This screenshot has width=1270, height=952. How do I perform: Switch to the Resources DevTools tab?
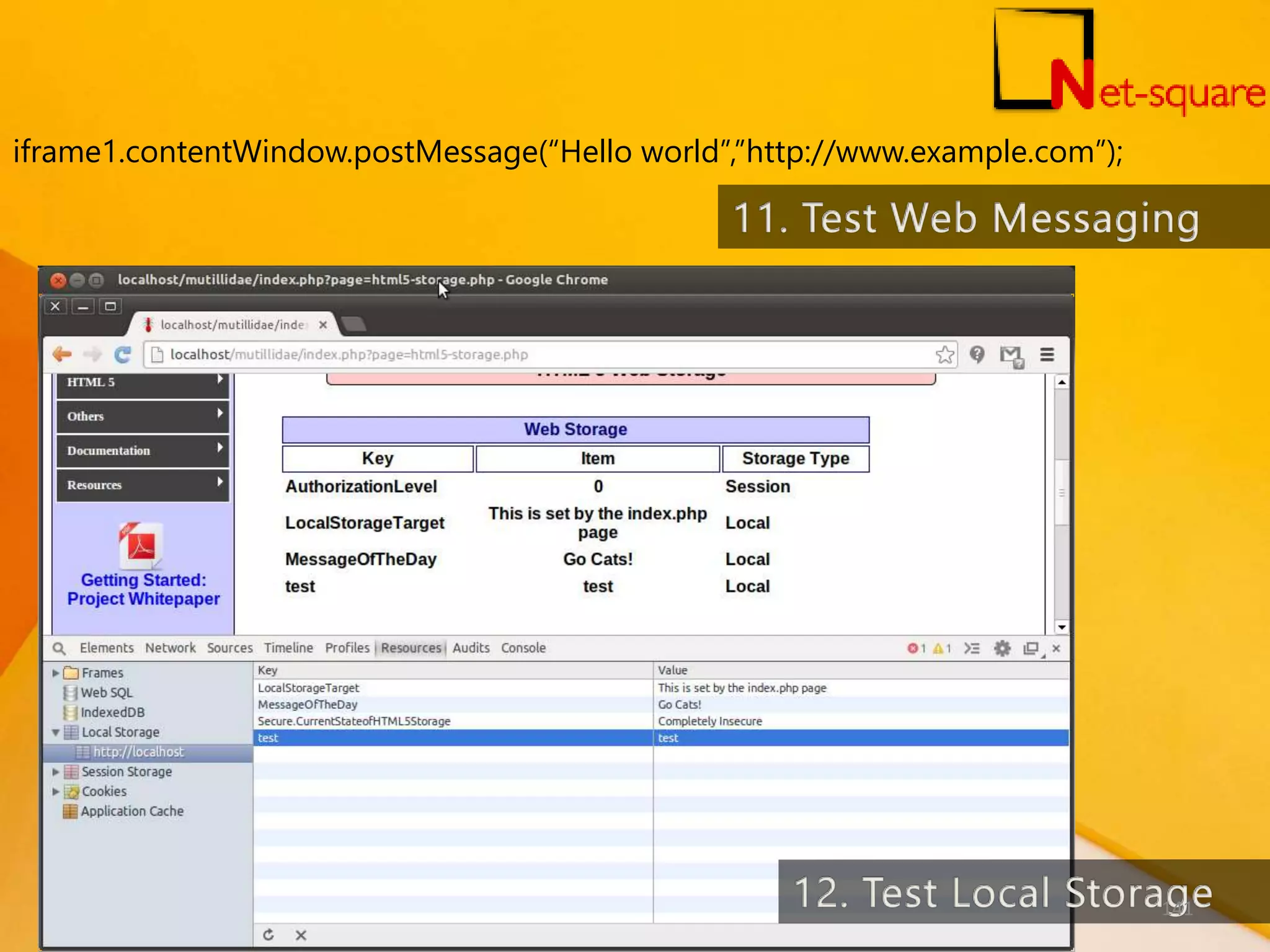pos(411,648)
